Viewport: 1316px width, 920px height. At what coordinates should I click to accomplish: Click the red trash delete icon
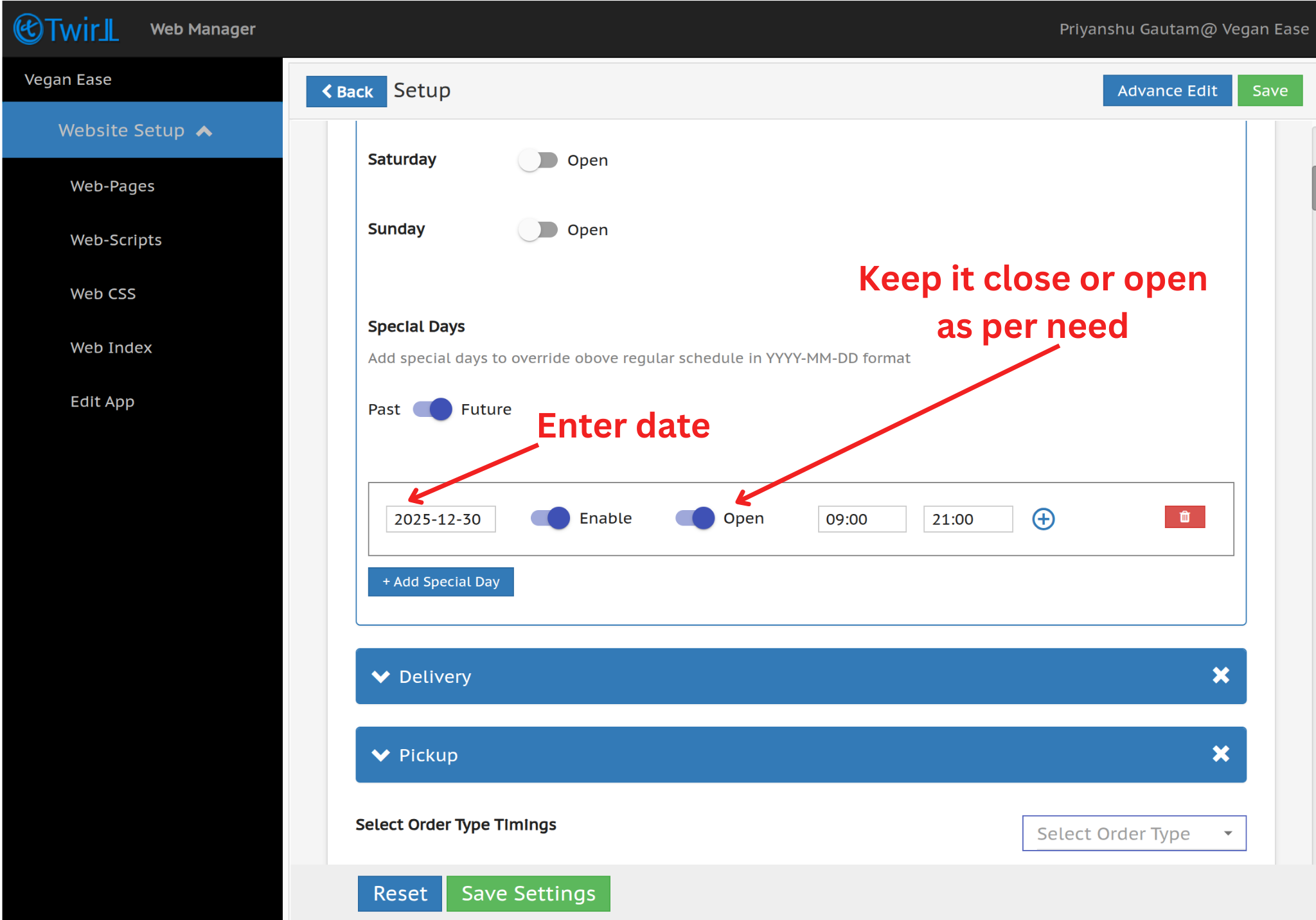point(1184,517)
